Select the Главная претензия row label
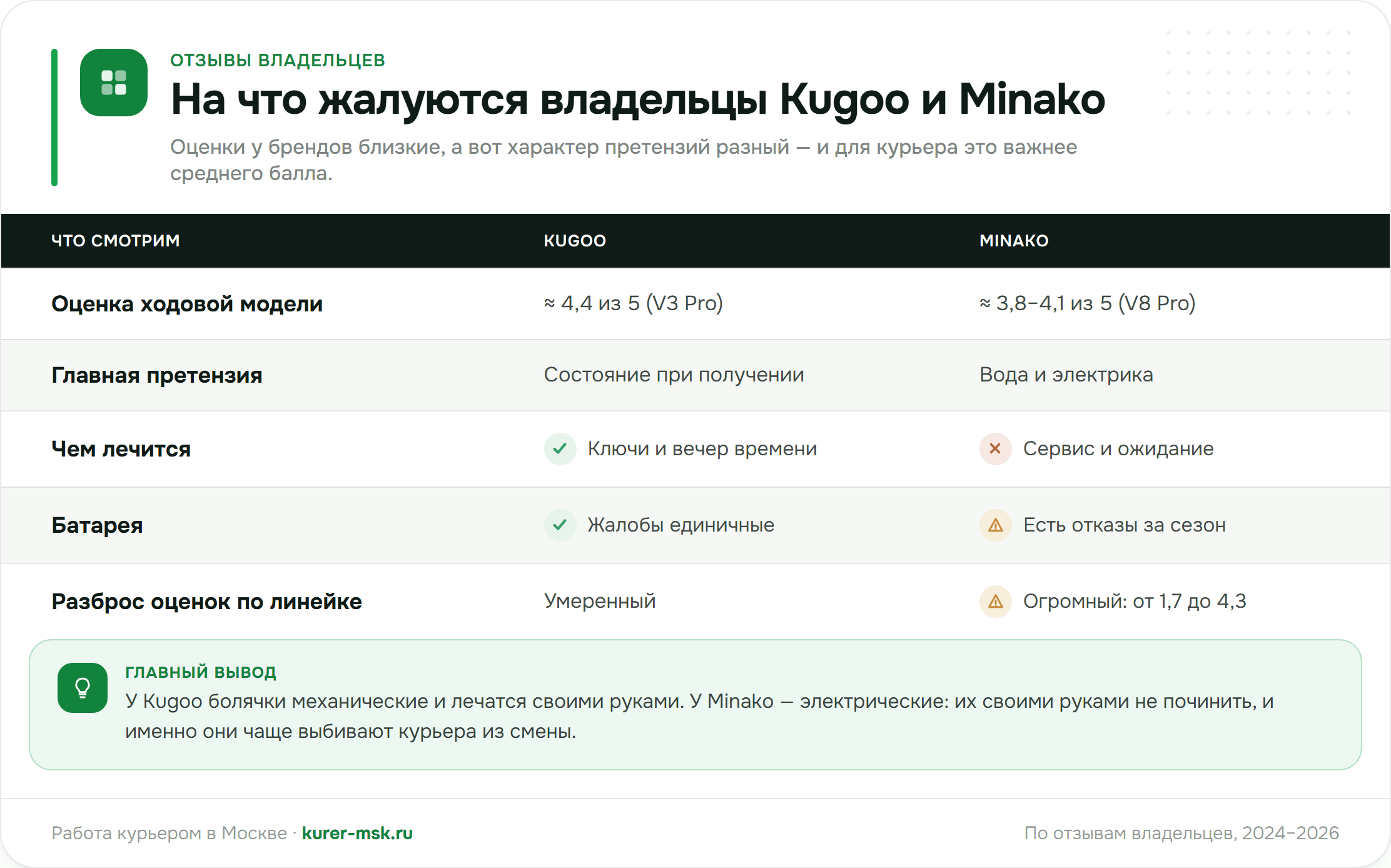The image size is (1391, 868). 157,375
